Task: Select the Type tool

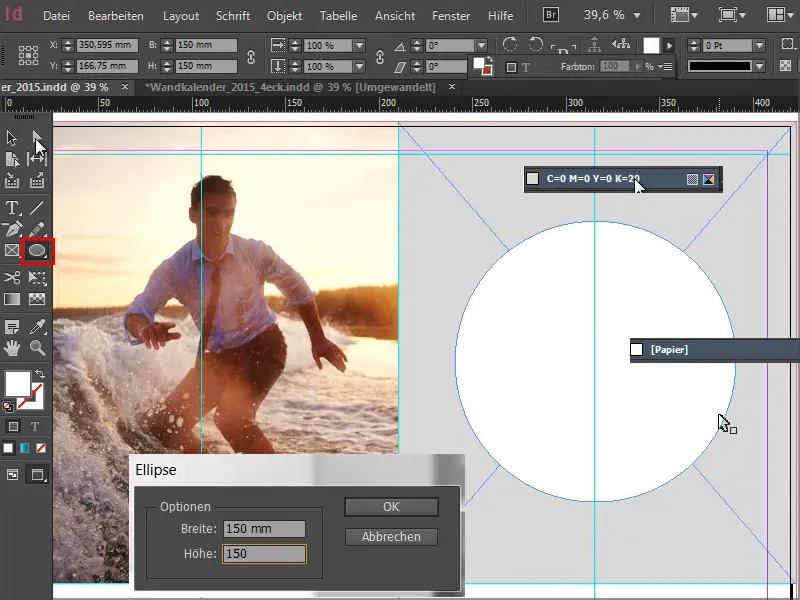Action: pos(12,208)
